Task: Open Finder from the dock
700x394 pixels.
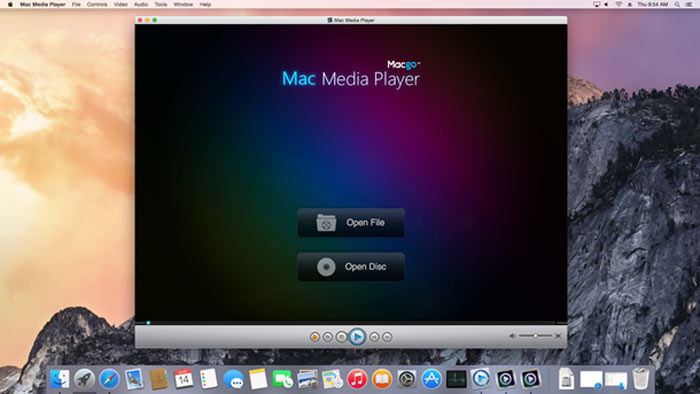Action: pos(59,379)
